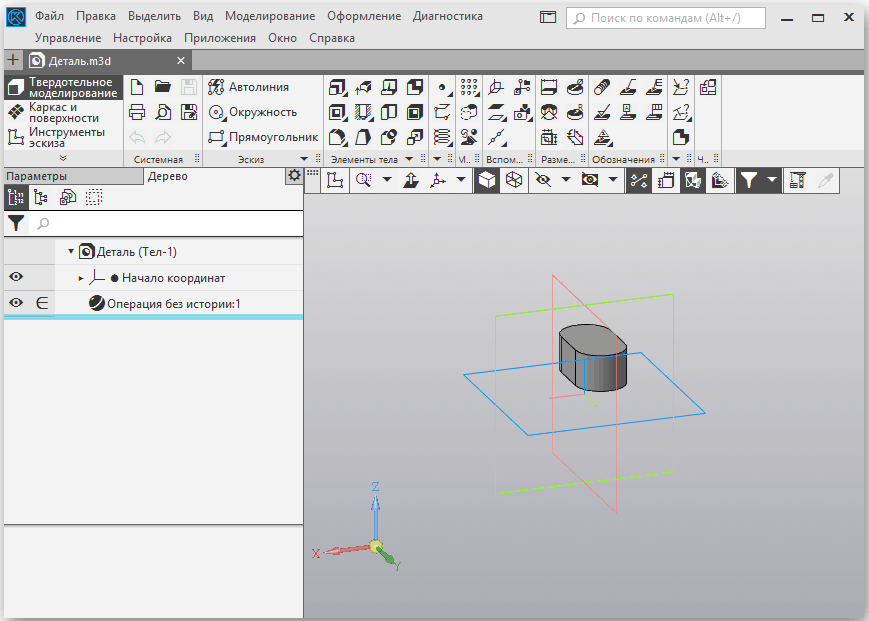Screen dimensions: 869x621
Task: Toggle the tree filter funnel icon
Action: tap(16, 223)
